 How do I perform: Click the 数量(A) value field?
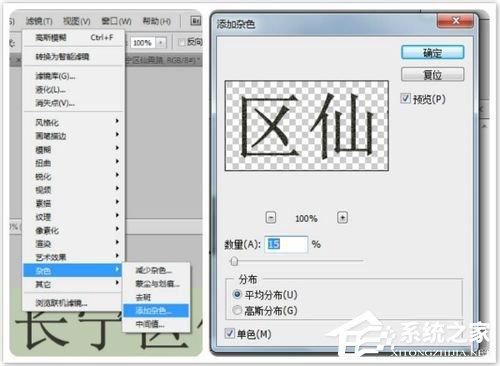click(286, 244)
